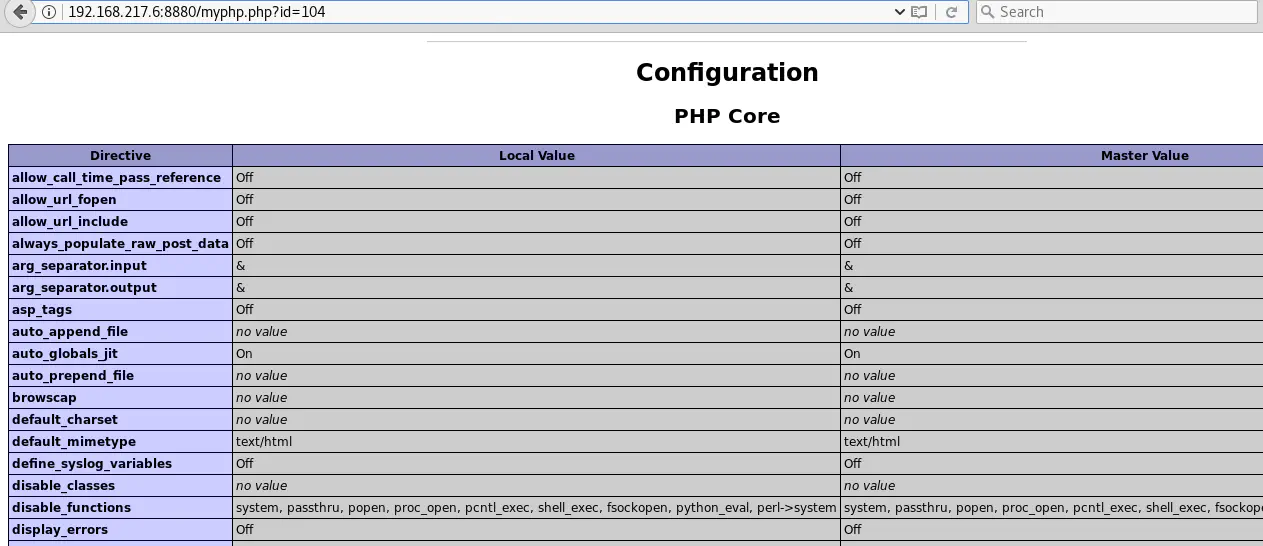Click local text/html value of default_mimetype
The width and height of the screenshot is (1263, 546).
264,441
